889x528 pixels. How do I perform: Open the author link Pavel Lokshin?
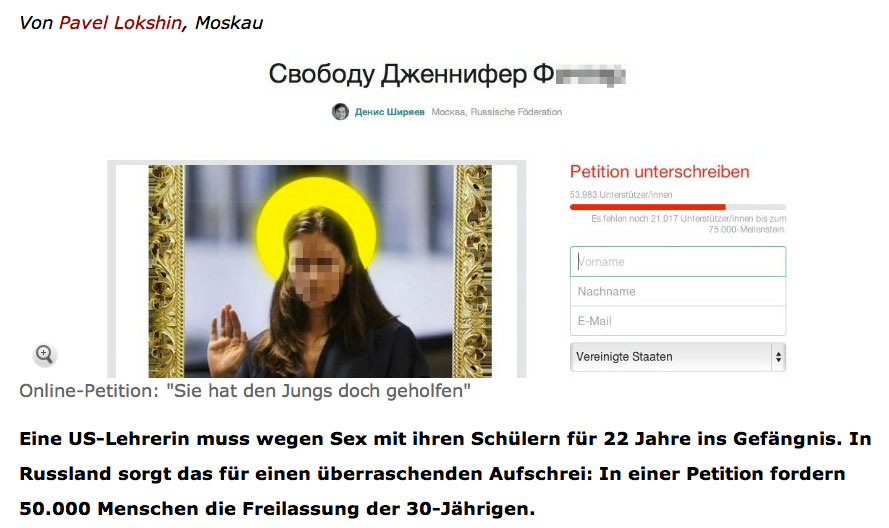120,23
